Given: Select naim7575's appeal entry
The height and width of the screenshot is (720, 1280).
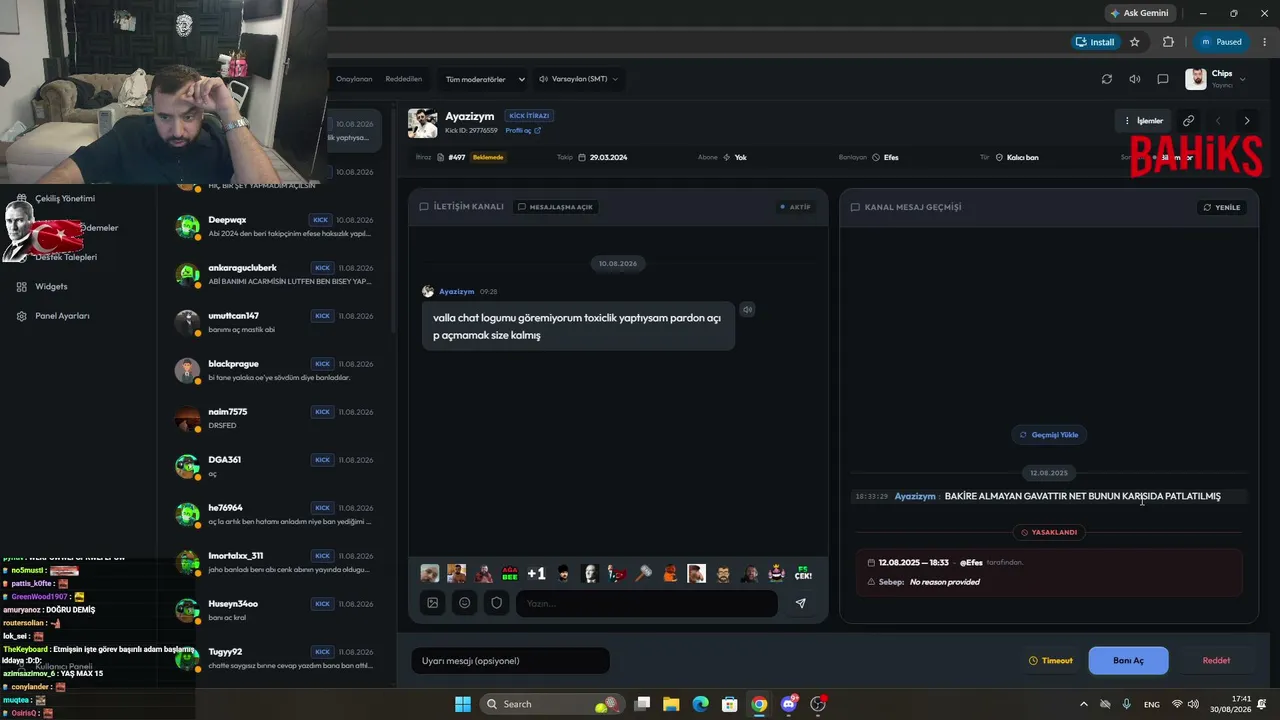Looking at the screenshot, I should 275,419.
